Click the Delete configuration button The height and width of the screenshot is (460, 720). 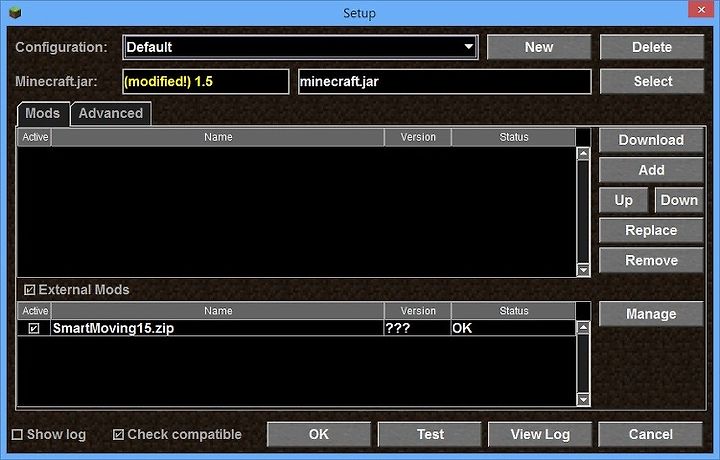click(x=652, y=47)
